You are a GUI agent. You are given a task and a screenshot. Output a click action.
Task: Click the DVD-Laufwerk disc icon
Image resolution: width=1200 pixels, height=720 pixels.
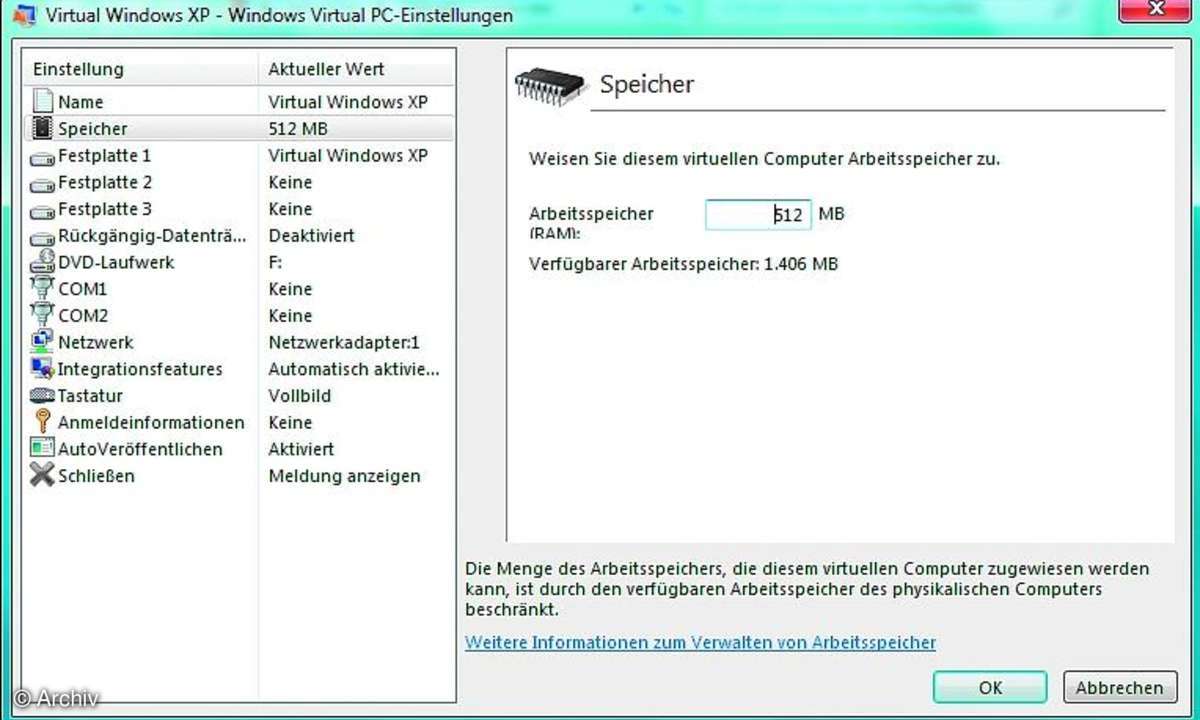pos(42,263)
